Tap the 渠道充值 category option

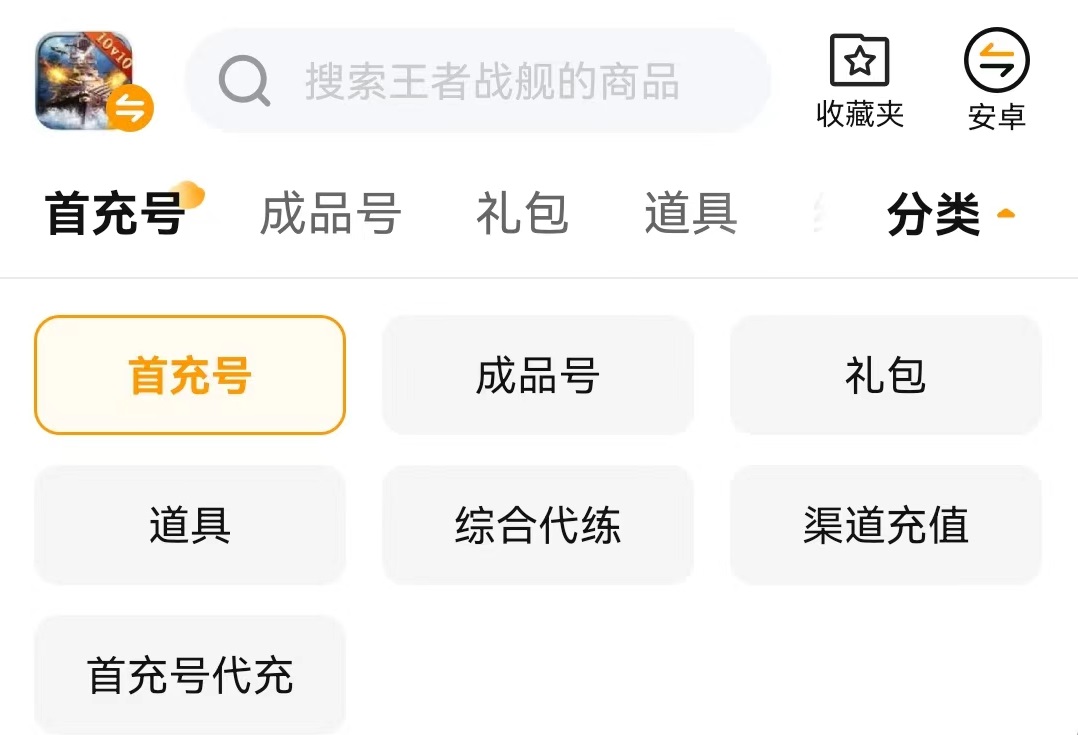[886, 525]
